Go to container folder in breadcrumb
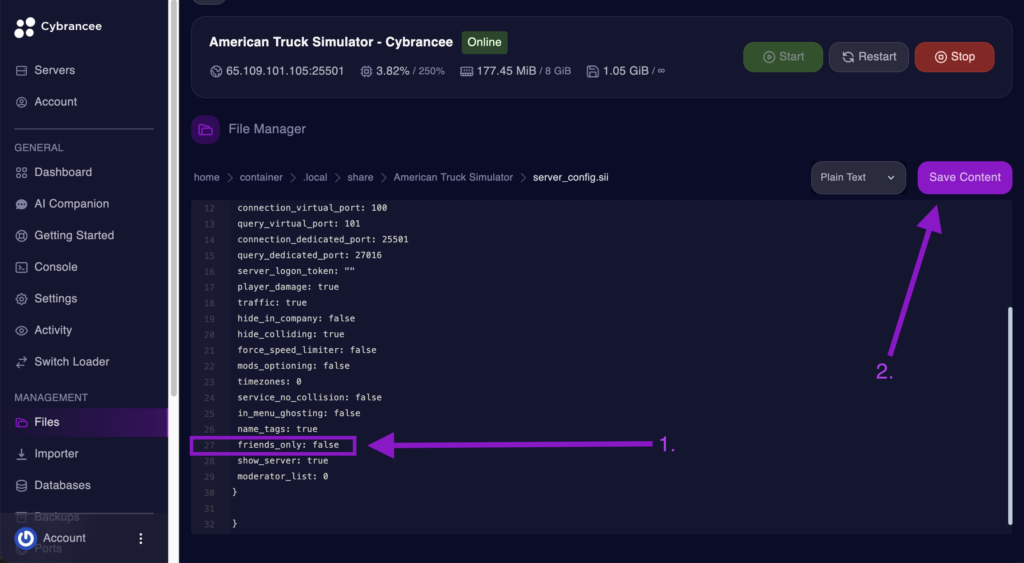The width and height of the screenshot is (1024, 563). (261, 177)
